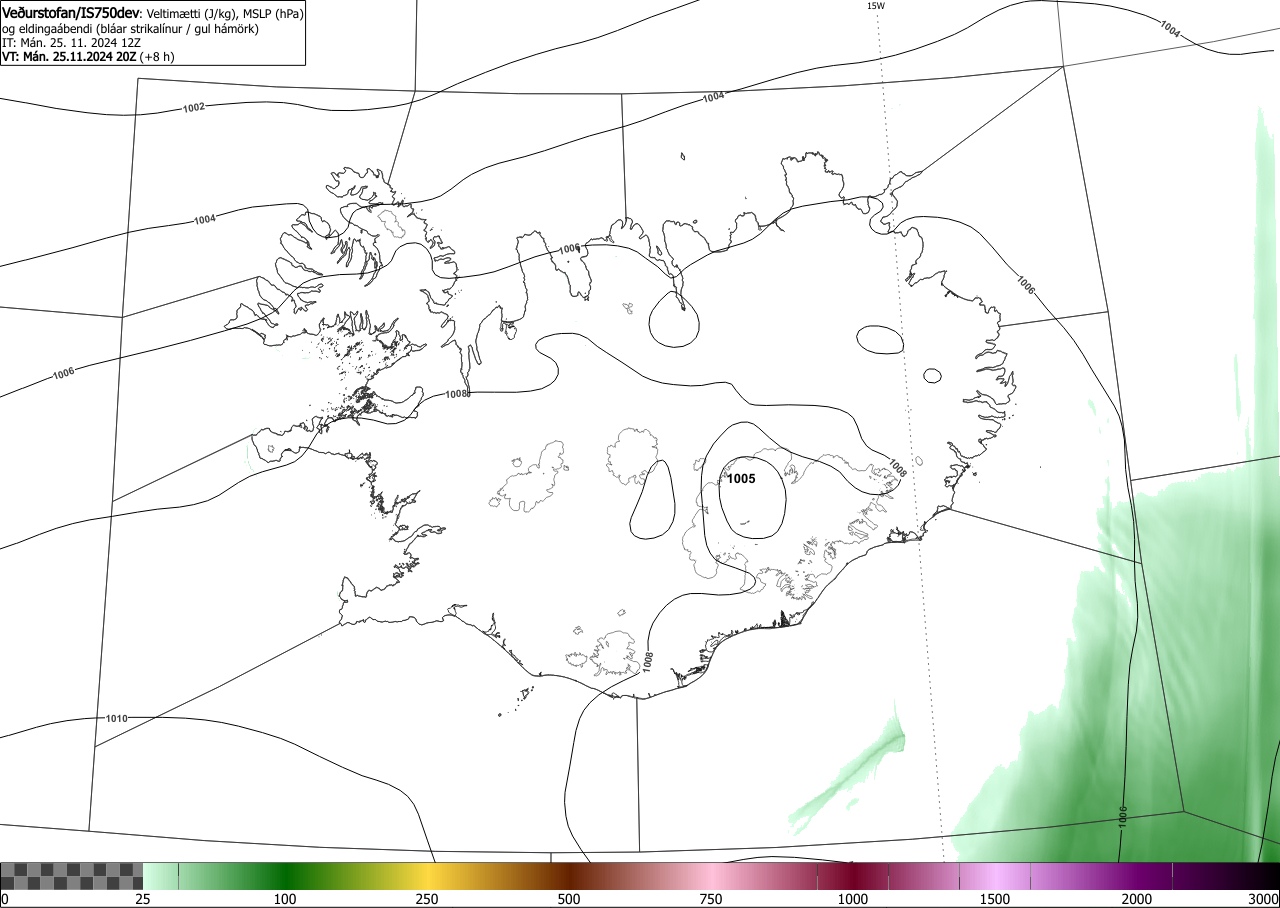
Task: Click the color scale label 1500
Action: pyautogui.click(x=995, y=899)
